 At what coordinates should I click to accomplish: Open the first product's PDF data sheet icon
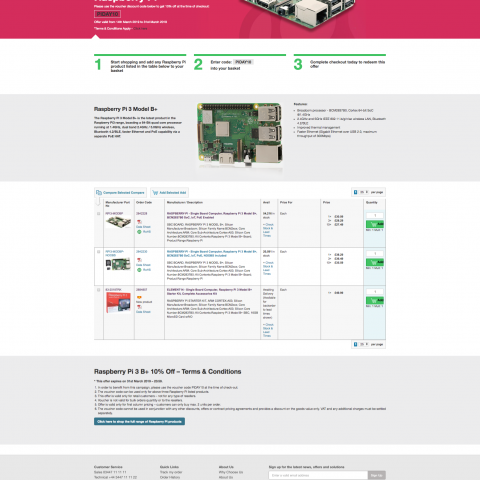139,222
